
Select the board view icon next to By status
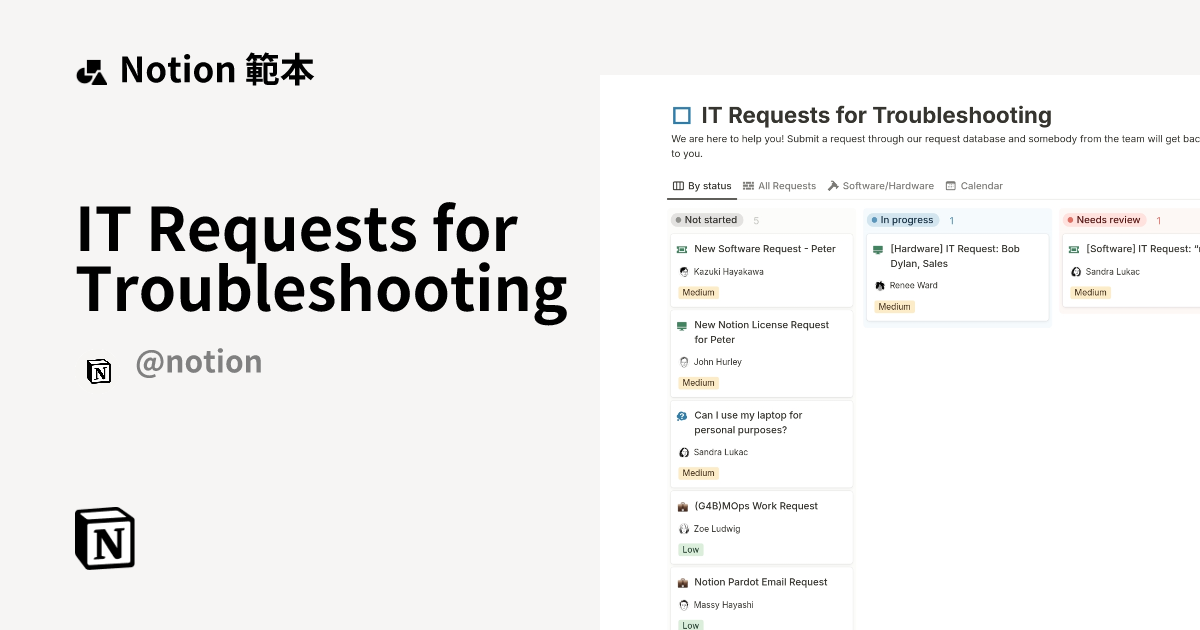point(677,185)
